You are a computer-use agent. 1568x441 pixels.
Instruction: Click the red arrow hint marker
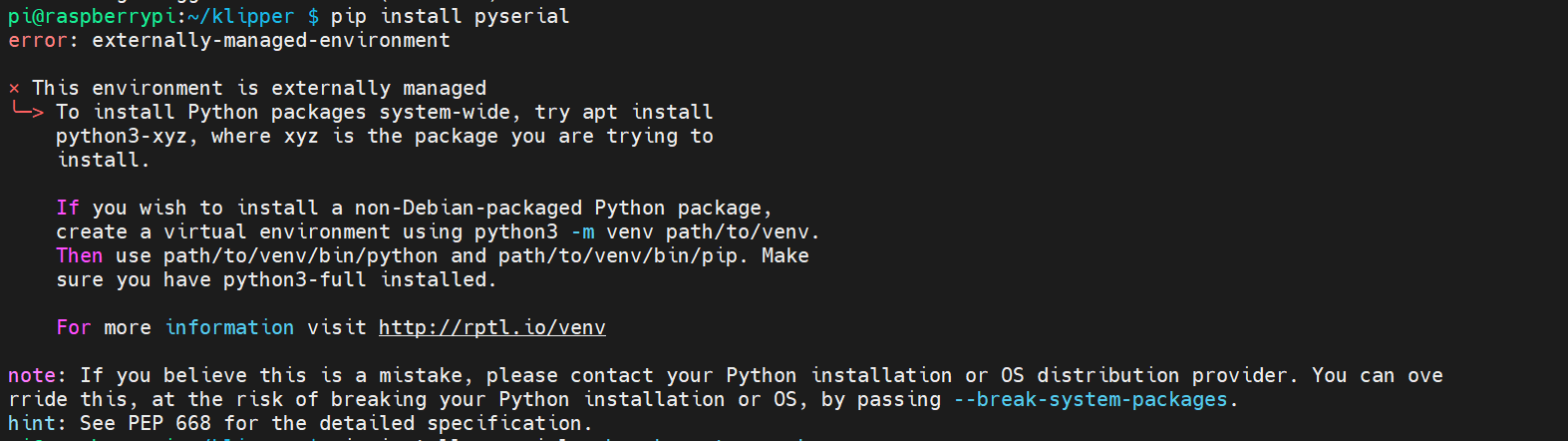27,111
